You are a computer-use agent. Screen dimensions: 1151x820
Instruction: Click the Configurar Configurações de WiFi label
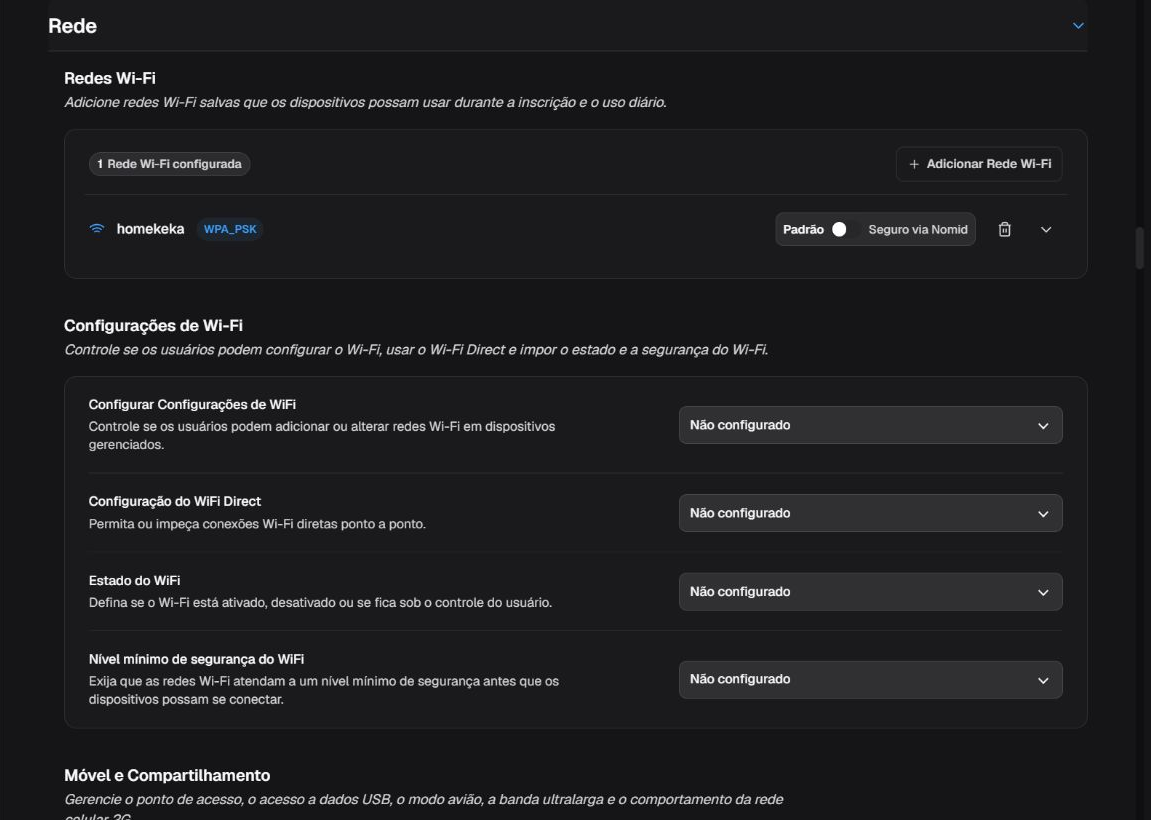(192, 404)
